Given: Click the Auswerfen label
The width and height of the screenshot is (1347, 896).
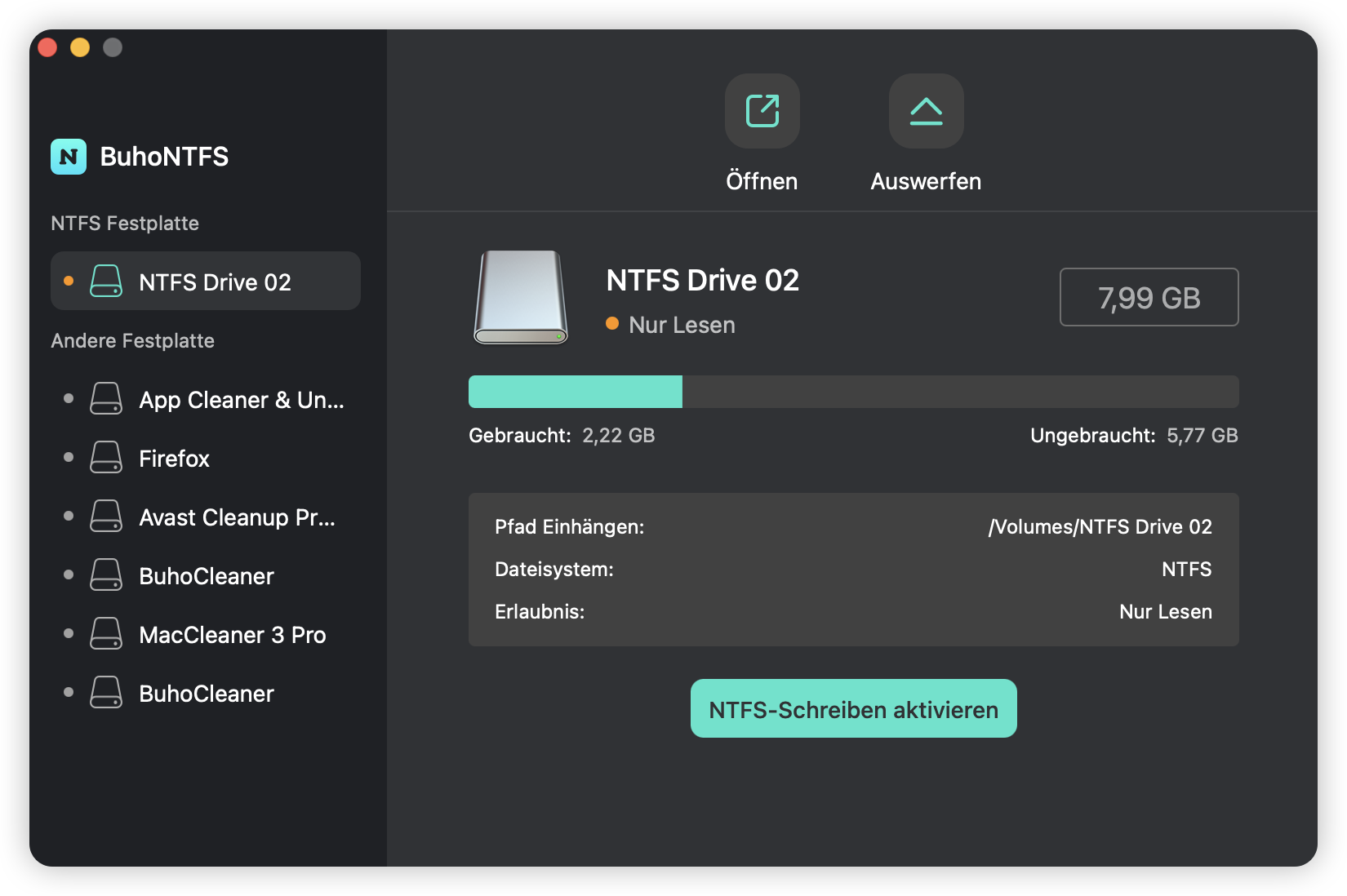Looking at the screenshot, I should 926,181.
